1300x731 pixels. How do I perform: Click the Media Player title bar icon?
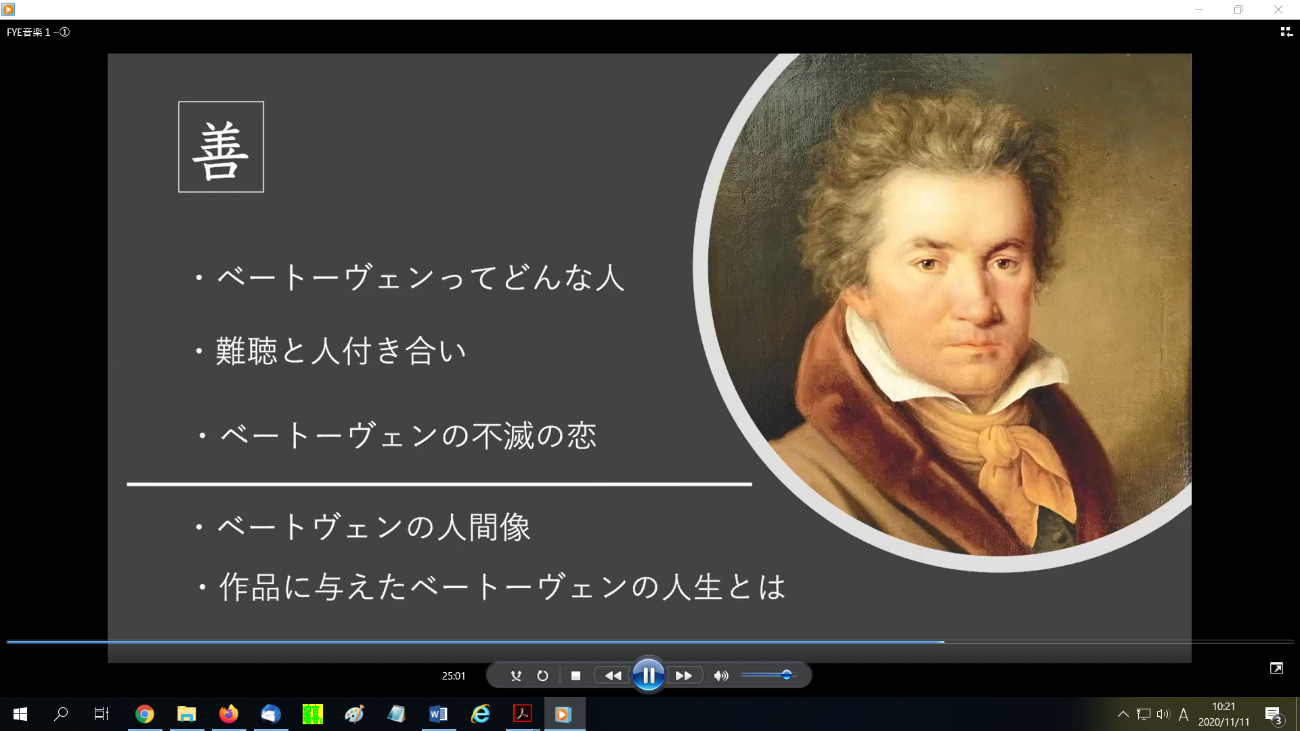8,9
